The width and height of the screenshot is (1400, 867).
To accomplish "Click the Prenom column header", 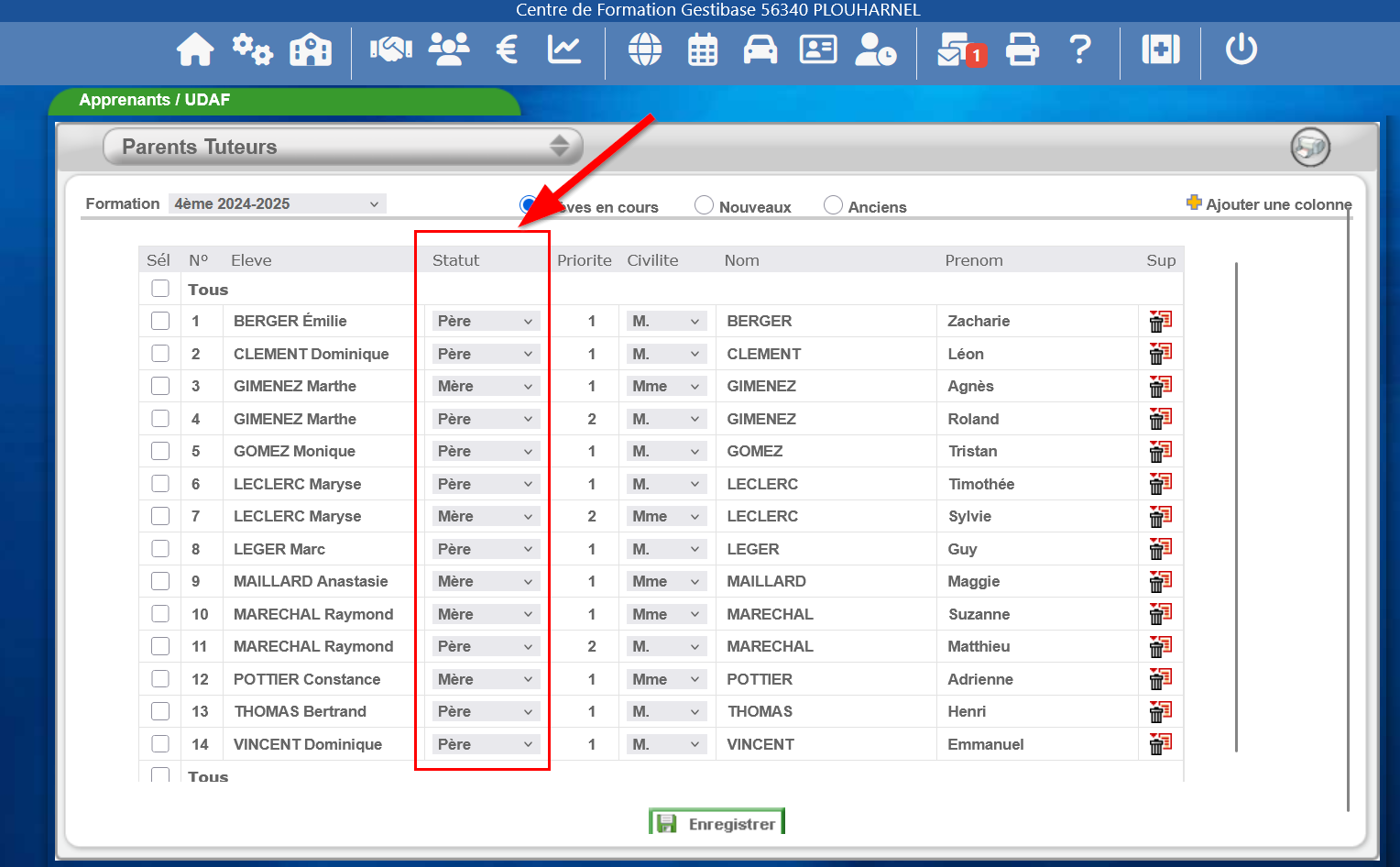I will [974, 260].
